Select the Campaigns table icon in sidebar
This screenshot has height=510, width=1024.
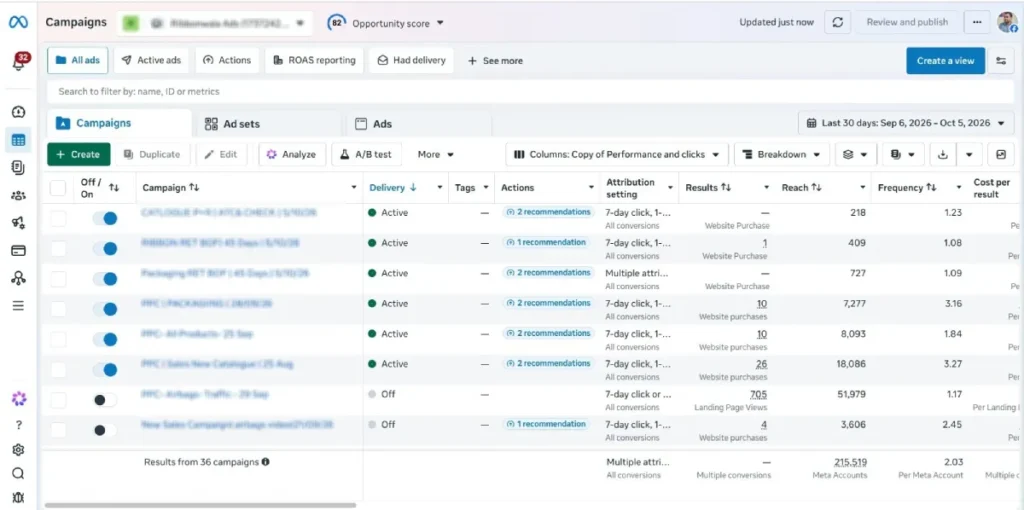point(18,140)
